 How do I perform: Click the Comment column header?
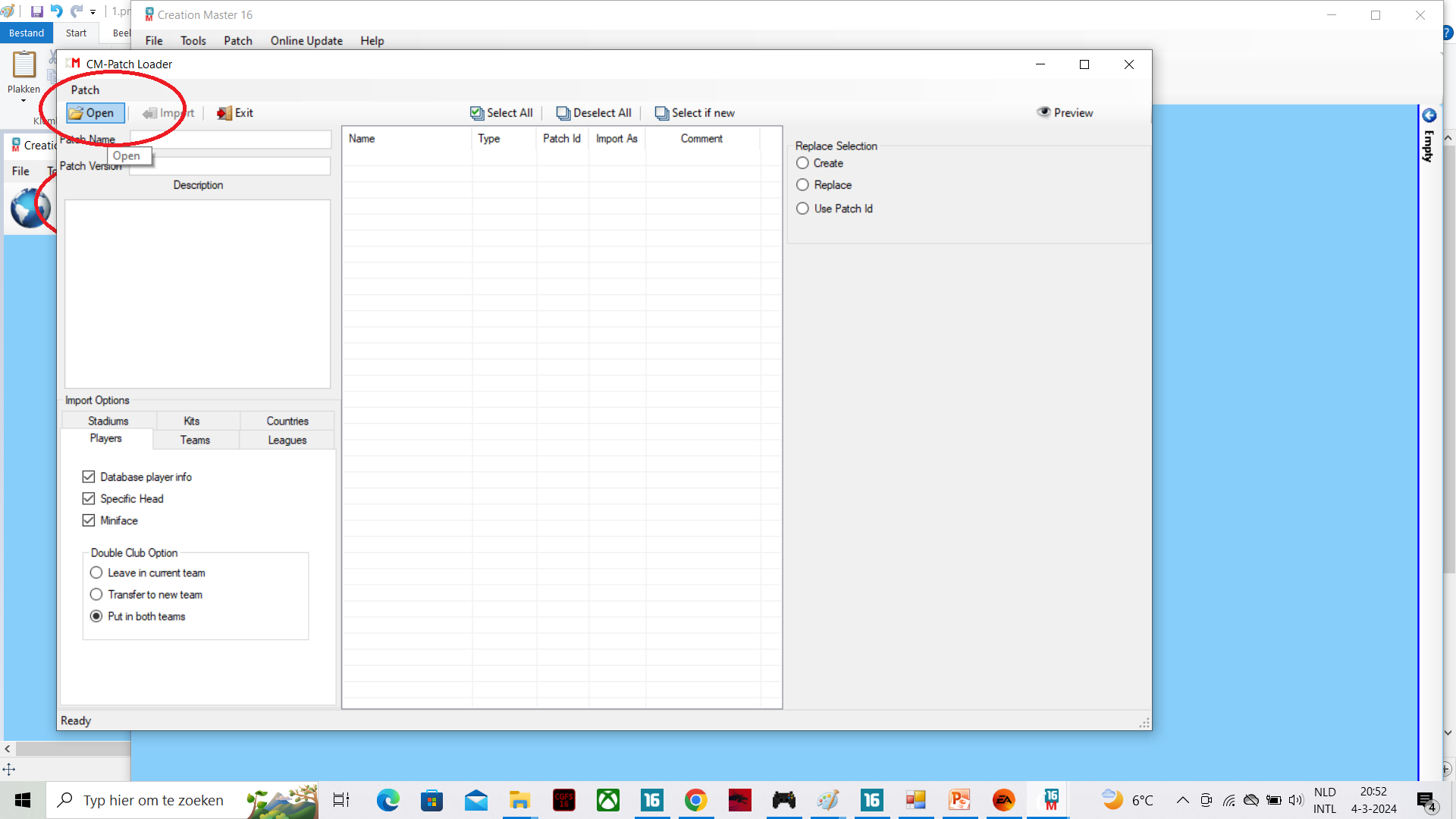[x=702, y=139]
